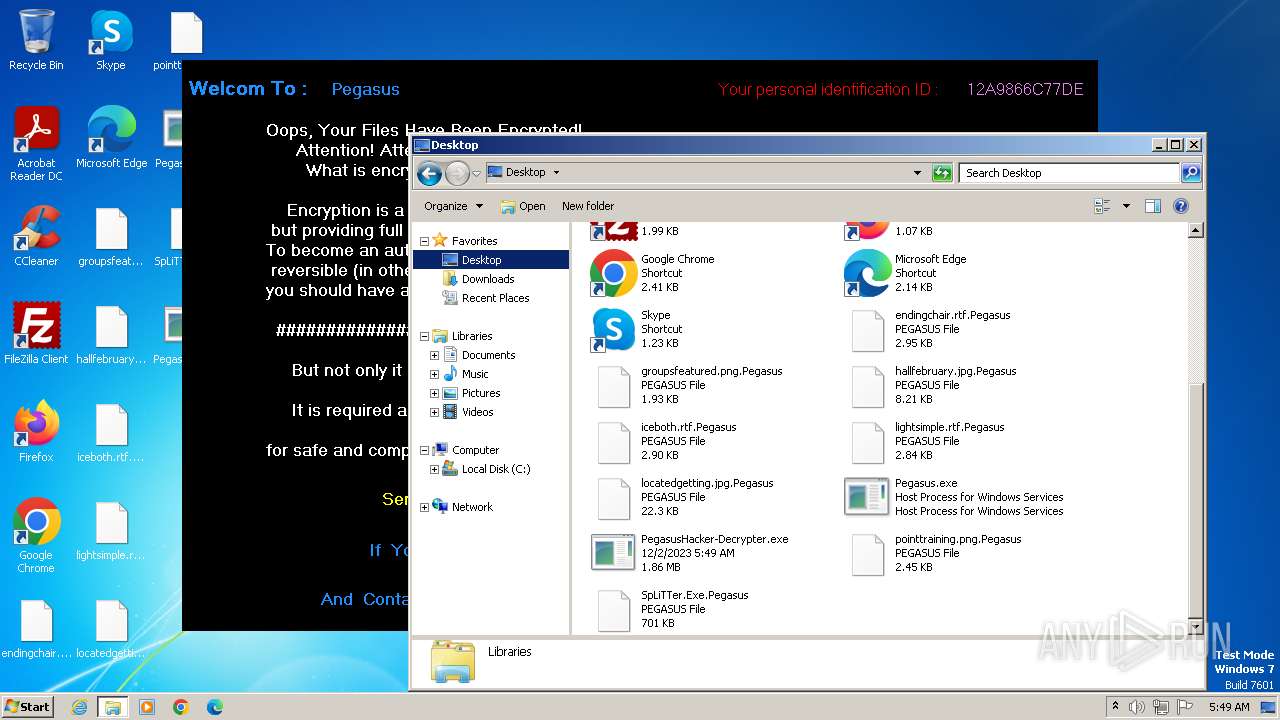Select groupsfeatured file icon on desktop
The width and height of the screenshot is (1280, 720).
pyautogui.click(x=111, y=238)
